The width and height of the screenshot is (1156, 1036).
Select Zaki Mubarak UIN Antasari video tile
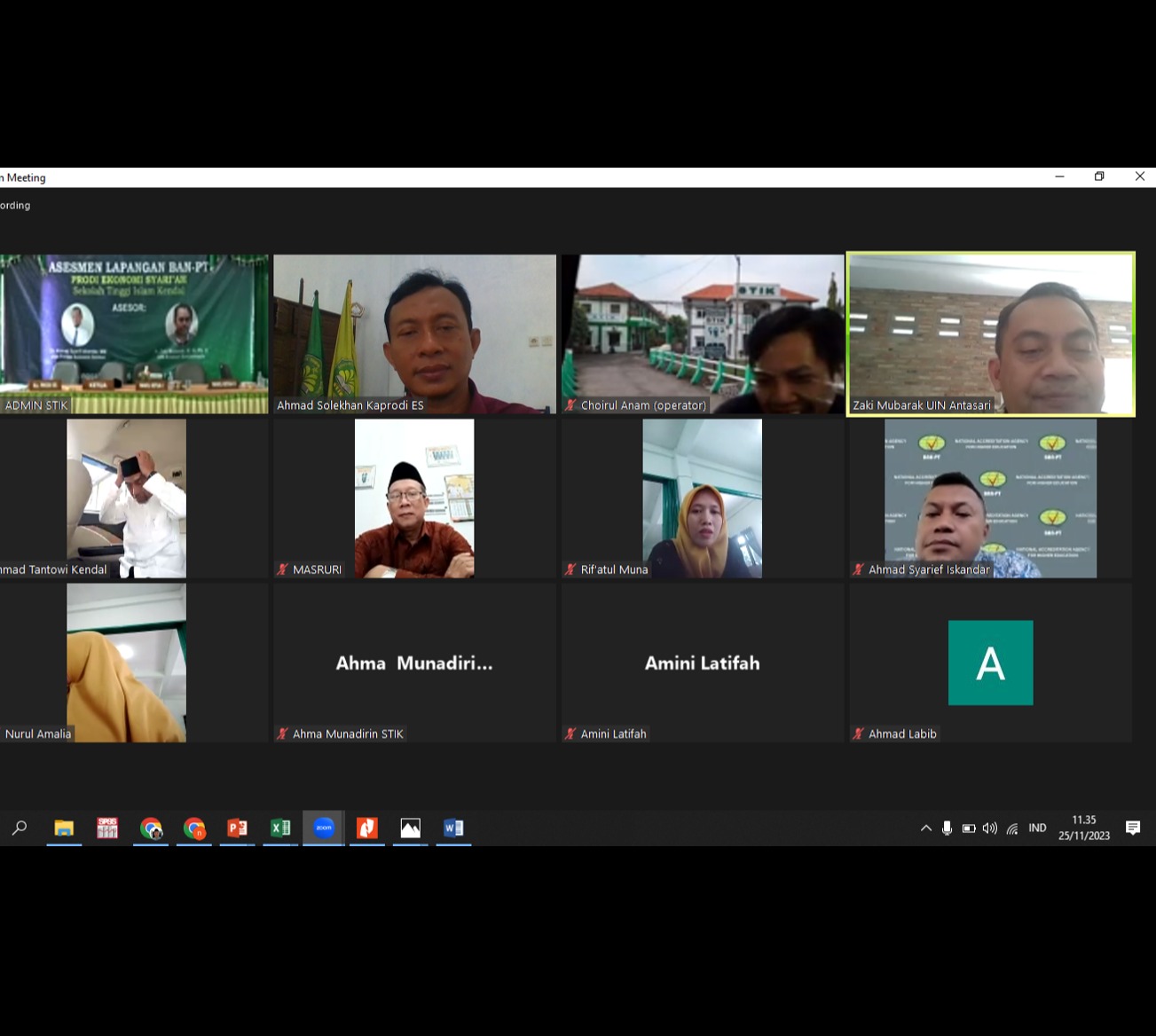991,334
